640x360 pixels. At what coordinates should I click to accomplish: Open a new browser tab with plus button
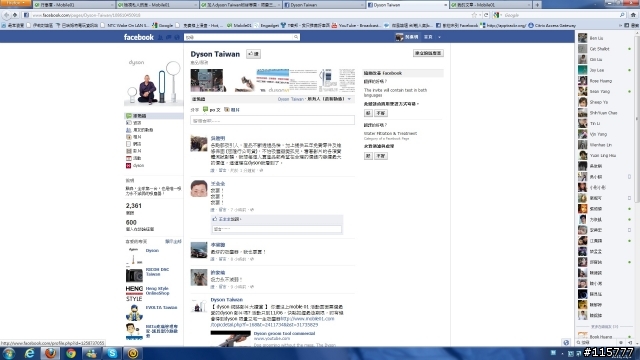tap(537, 5)
